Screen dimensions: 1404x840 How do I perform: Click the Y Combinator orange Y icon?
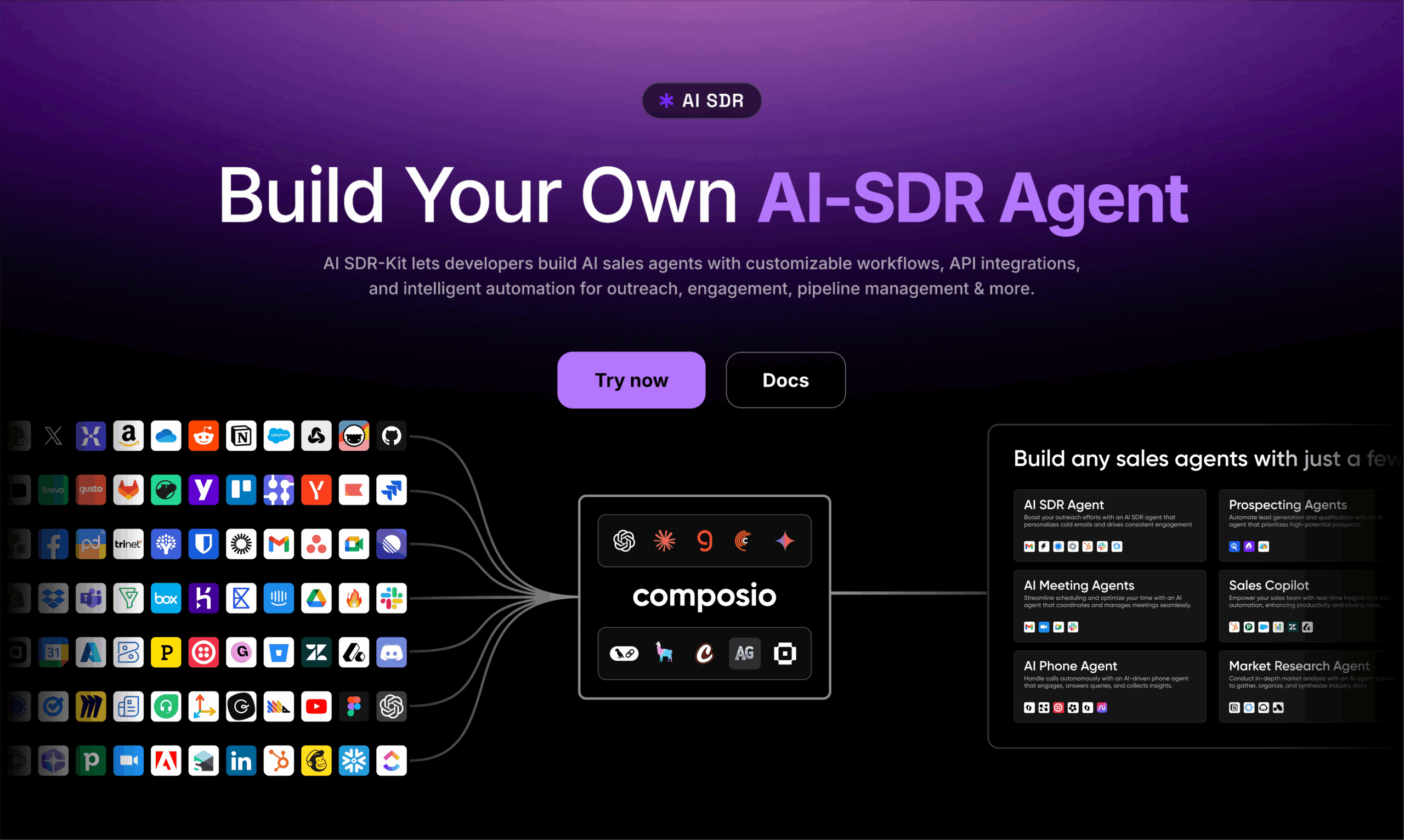pos(316,490)
